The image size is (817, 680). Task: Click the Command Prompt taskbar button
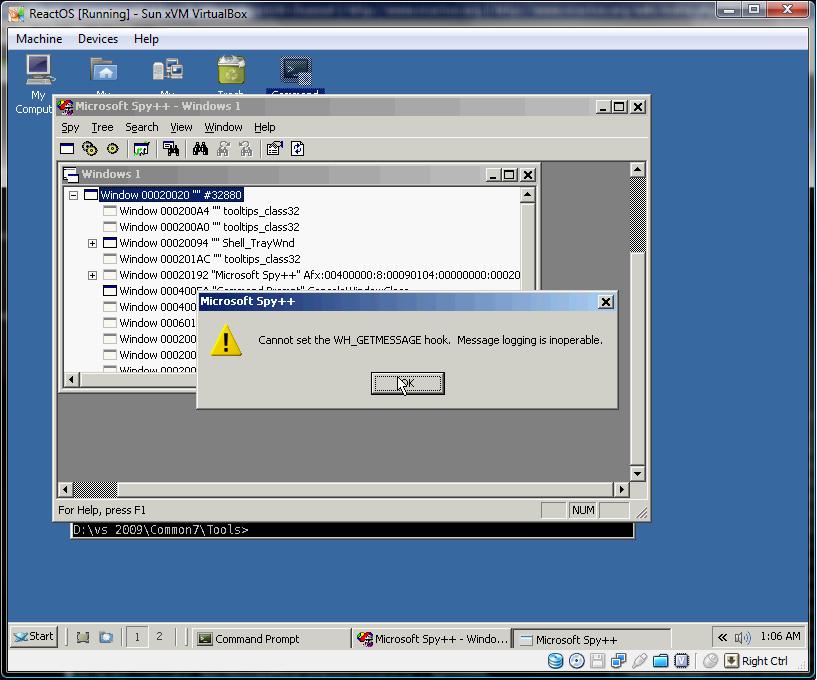271,639
